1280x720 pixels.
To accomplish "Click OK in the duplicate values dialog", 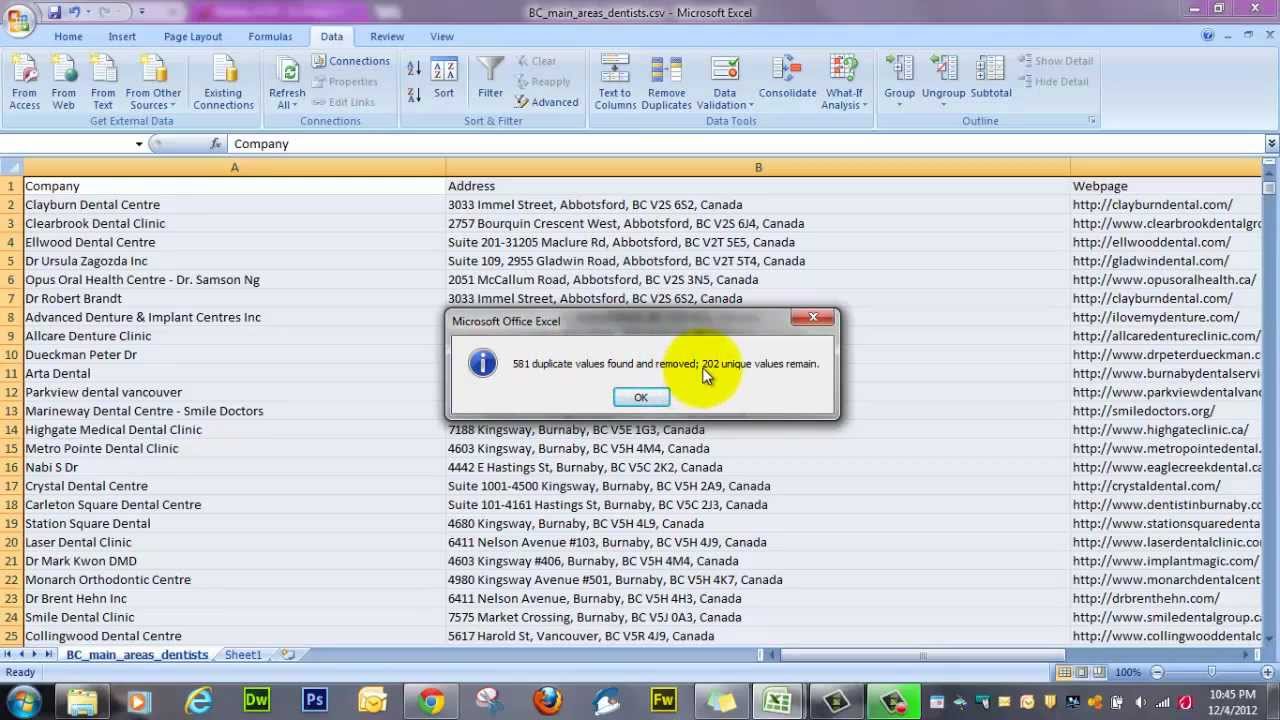I will [x=641, y=398].
